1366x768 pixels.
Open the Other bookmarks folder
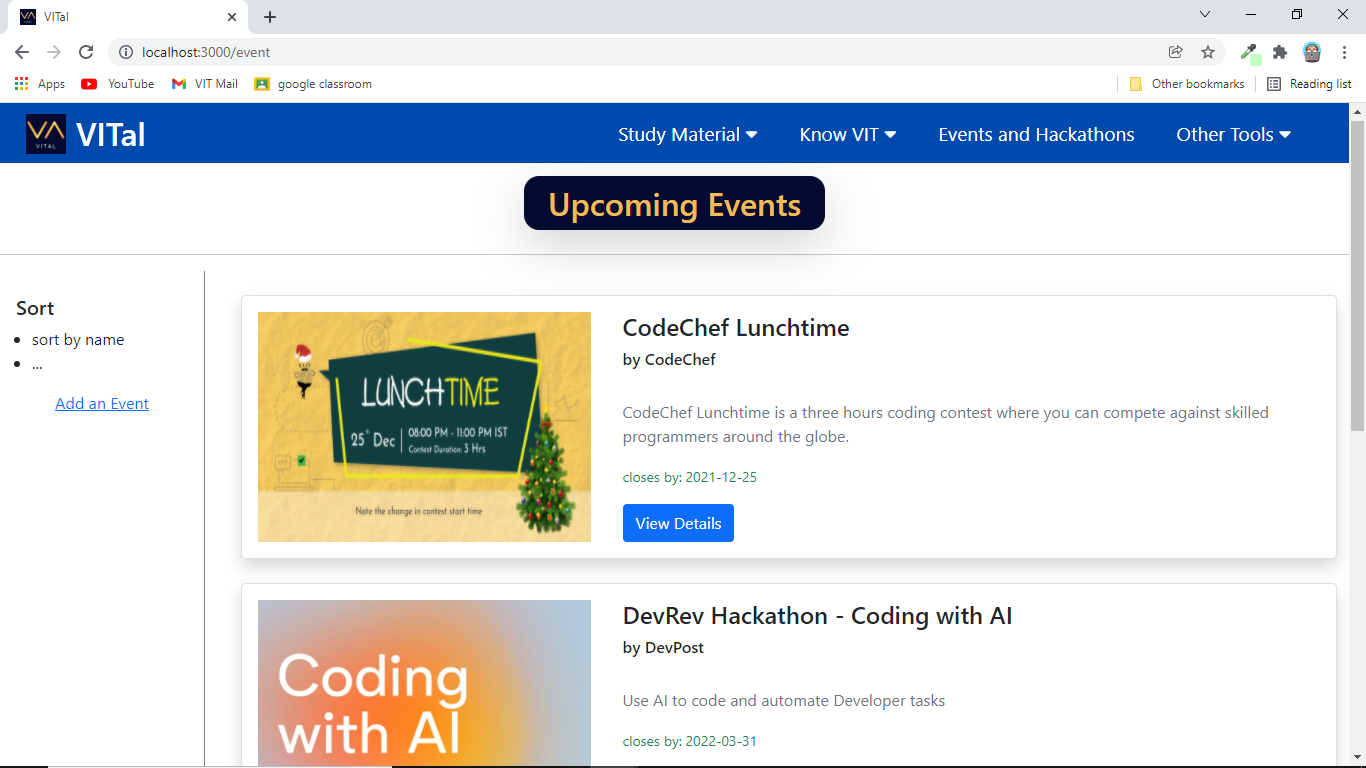pyautogui.click(x=1187, y=84)
